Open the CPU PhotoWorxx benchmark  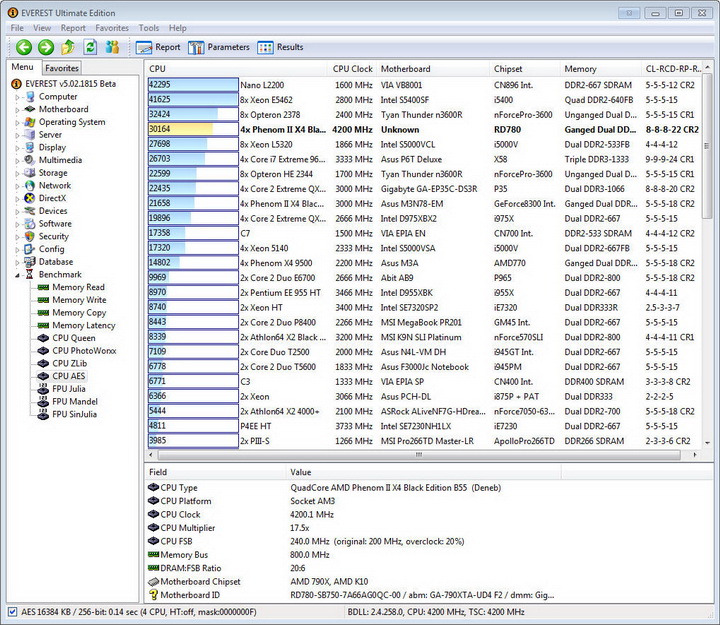click(x=84, y=351)
